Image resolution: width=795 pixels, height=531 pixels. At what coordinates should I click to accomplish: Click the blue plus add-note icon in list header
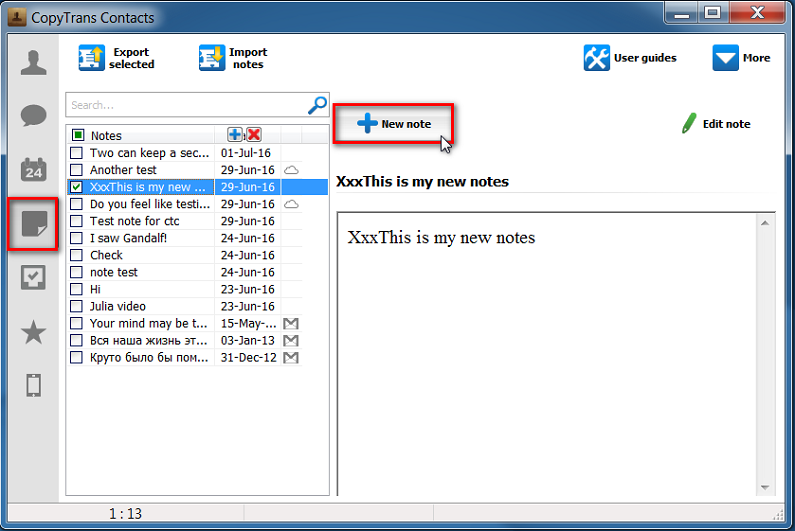[x=235, y=134]
